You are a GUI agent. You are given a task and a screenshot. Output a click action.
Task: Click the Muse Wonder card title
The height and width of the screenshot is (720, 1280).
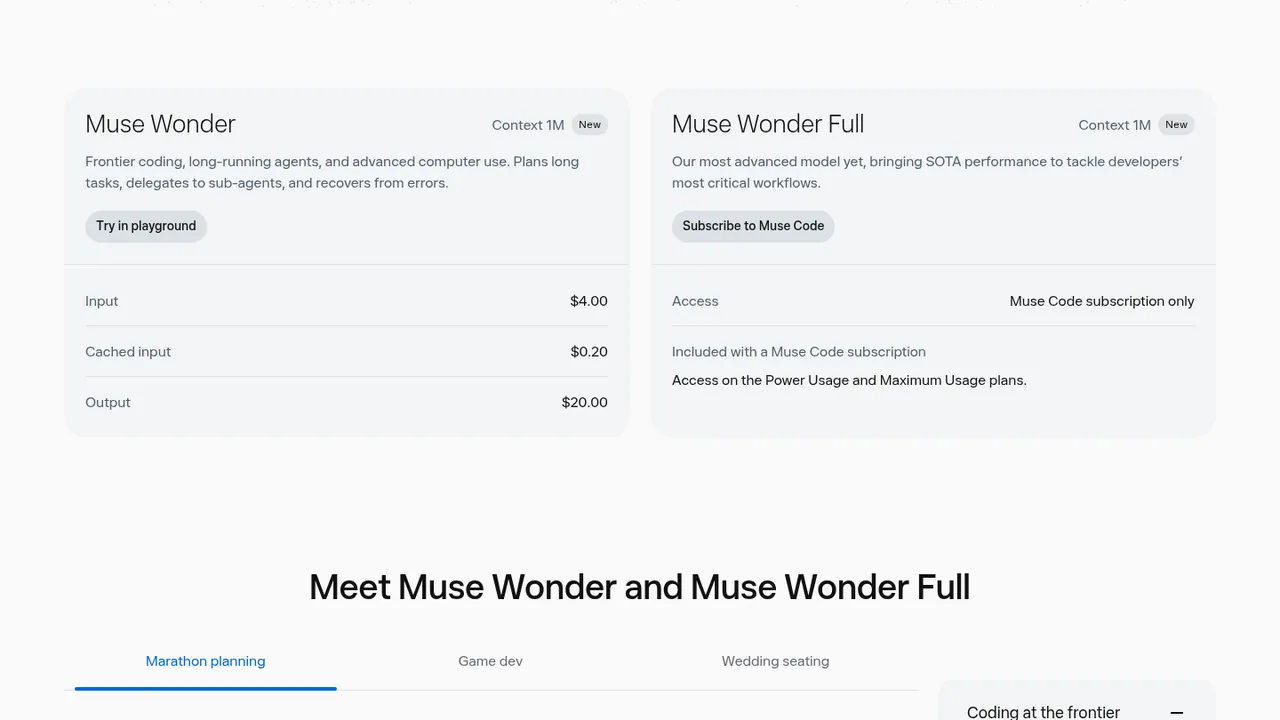[160, 124]
